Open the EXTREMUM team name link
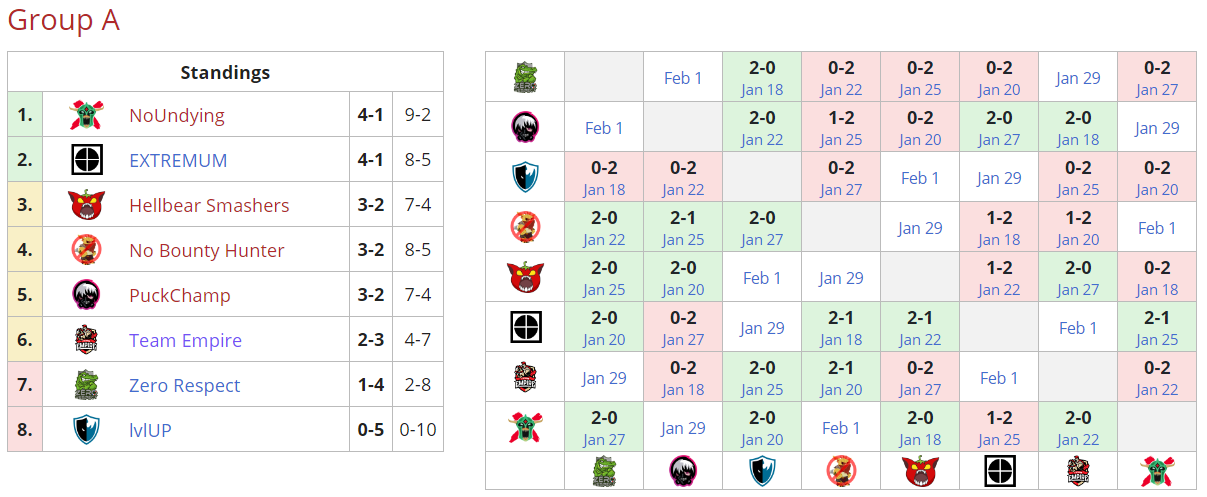This screenshot has height=497, width=1207. click(x=178, y=160)
